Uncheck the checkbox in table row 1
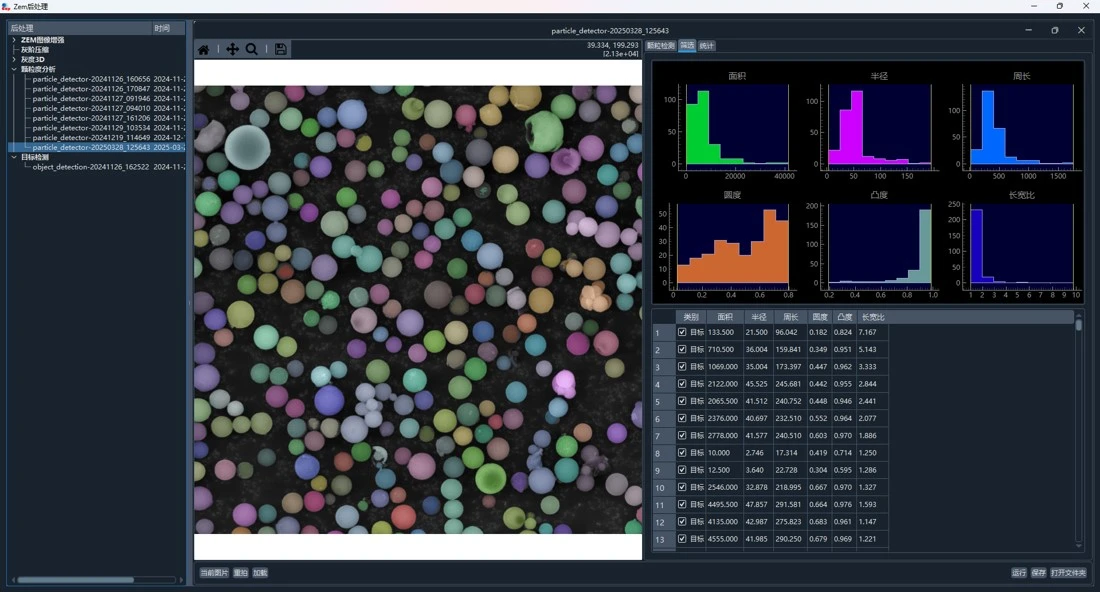Screen dimensions: 1100x592 tap(682, 333)
